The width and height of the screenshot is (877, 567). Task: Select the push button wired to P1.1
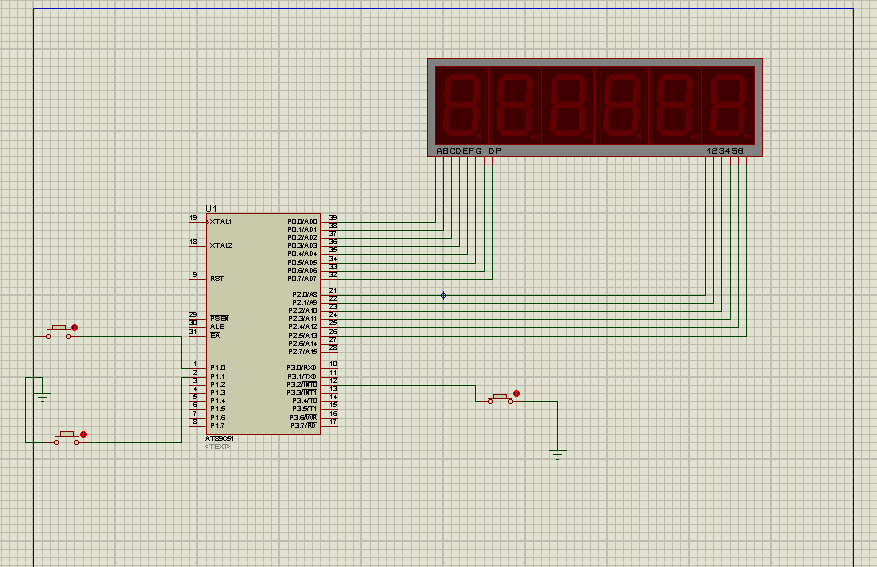67,438
